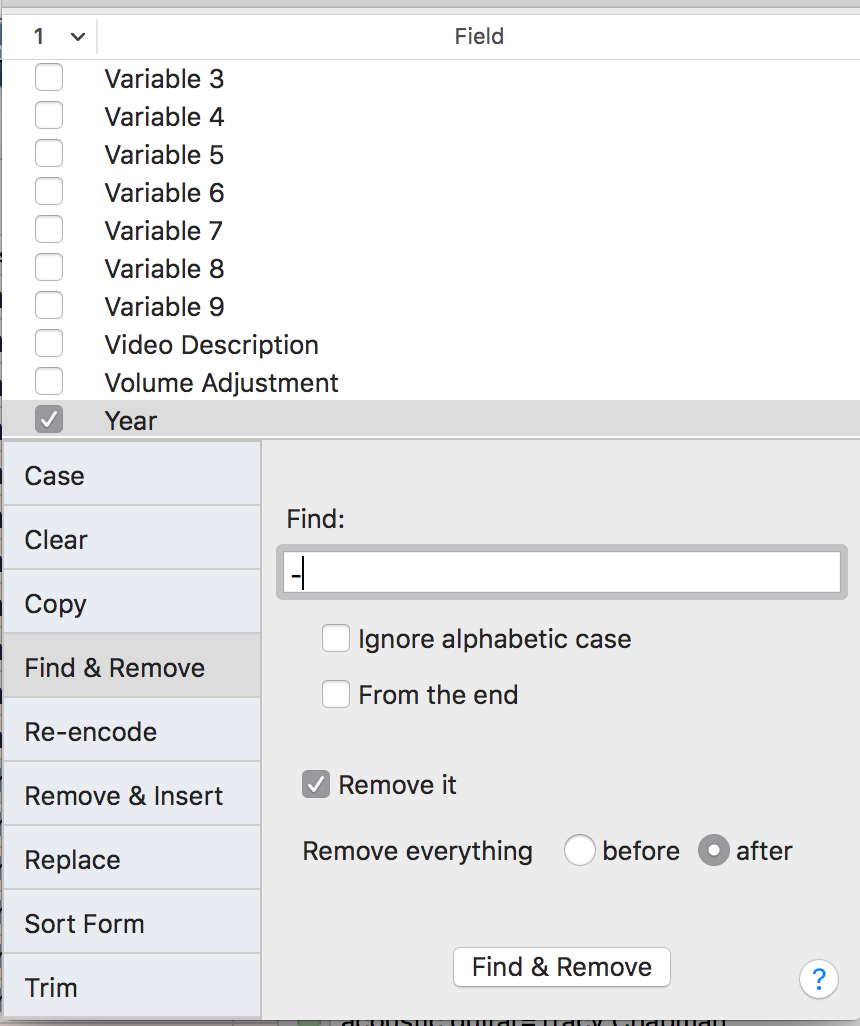The height and width of the screenshot is (1026, 860).
Task: Switch to the Case action
Action: pyautogui.click(x=131, y=476)
